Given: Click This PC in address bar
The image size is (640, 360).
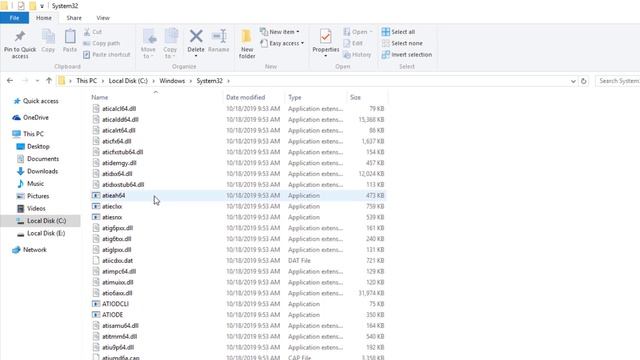Looking at the screenshot, I should click(x=87, y=81).
